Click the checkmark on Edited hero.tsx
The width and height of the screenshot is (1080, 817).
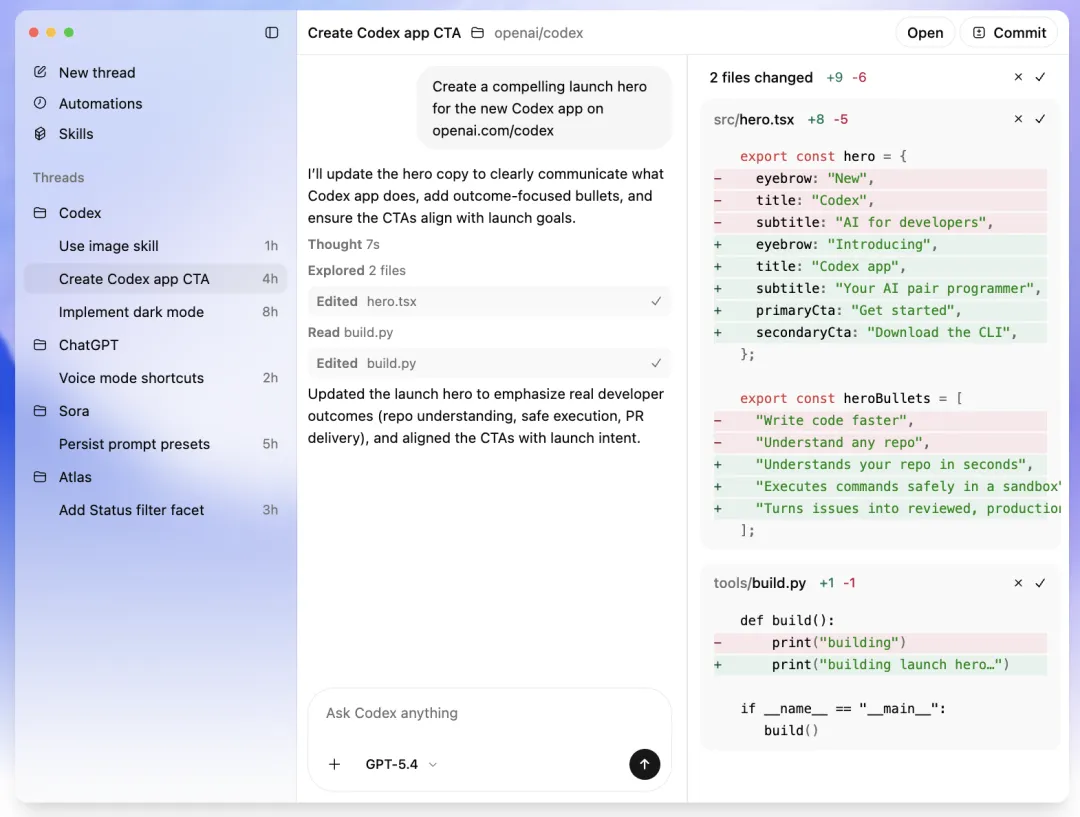click(x=656, y=301)
